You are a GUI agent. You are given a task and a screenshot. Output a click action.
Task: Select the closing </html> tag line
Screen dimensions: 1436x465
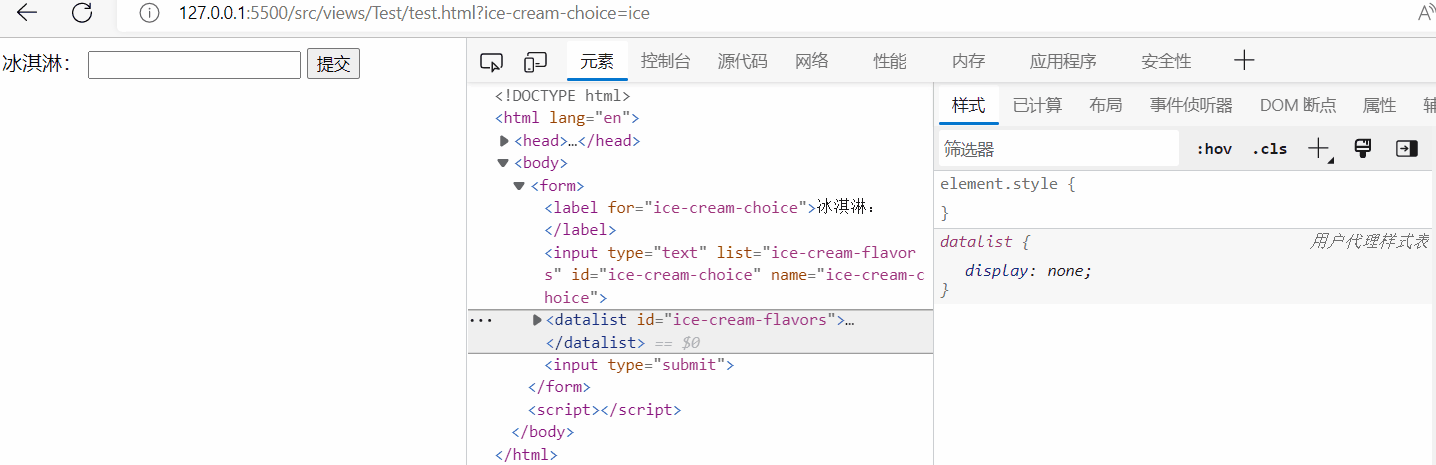tap(526, 455)
